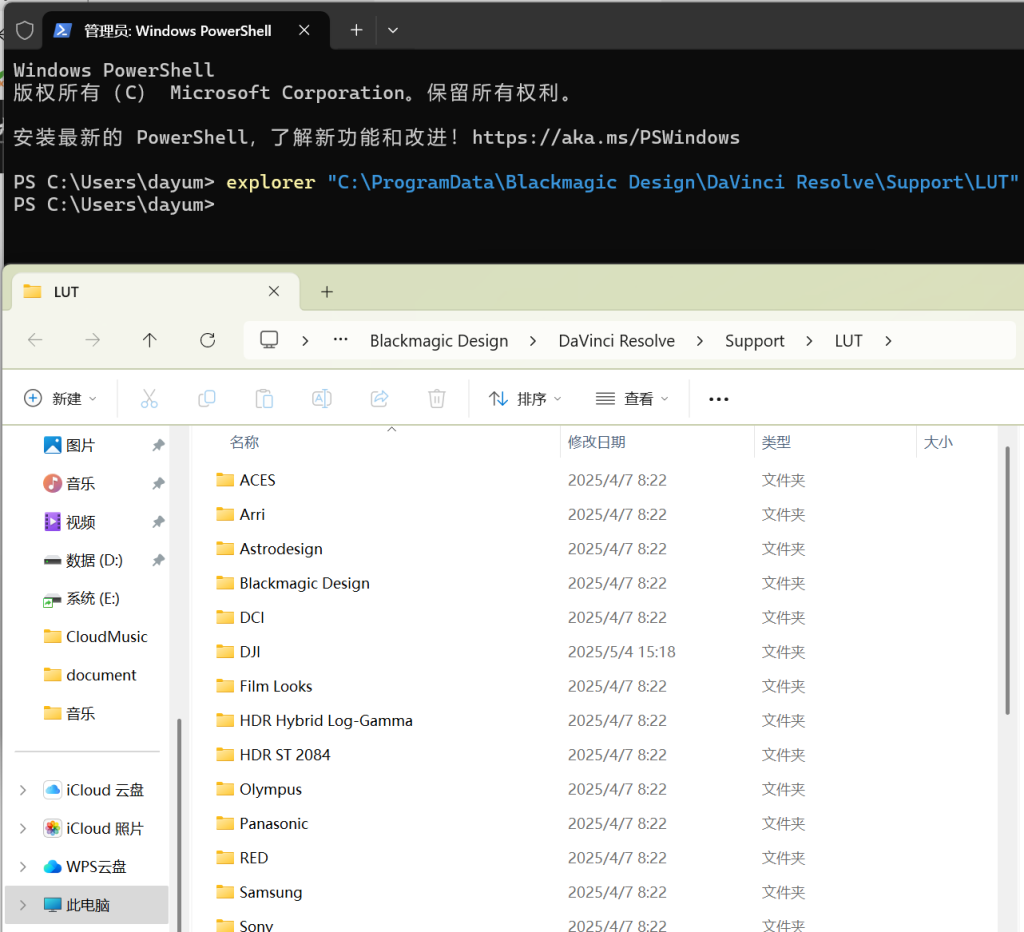Click the pin icon beside 数据 (D:)
Screen dimensions: 1024x932
coord(158,560)
